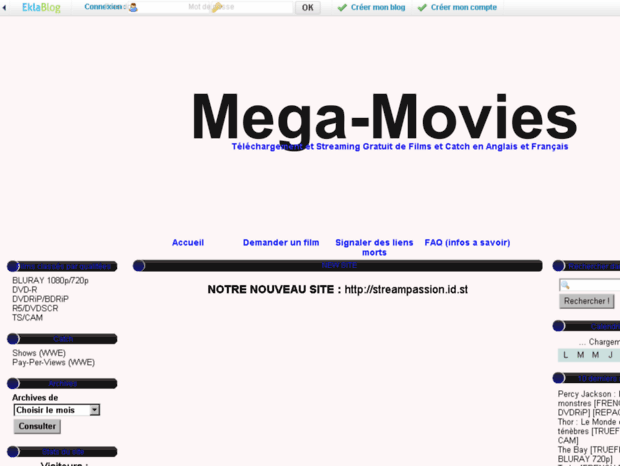Click blue circle on 10 derniers header
The image size is (620, 466).
point(558,378)
